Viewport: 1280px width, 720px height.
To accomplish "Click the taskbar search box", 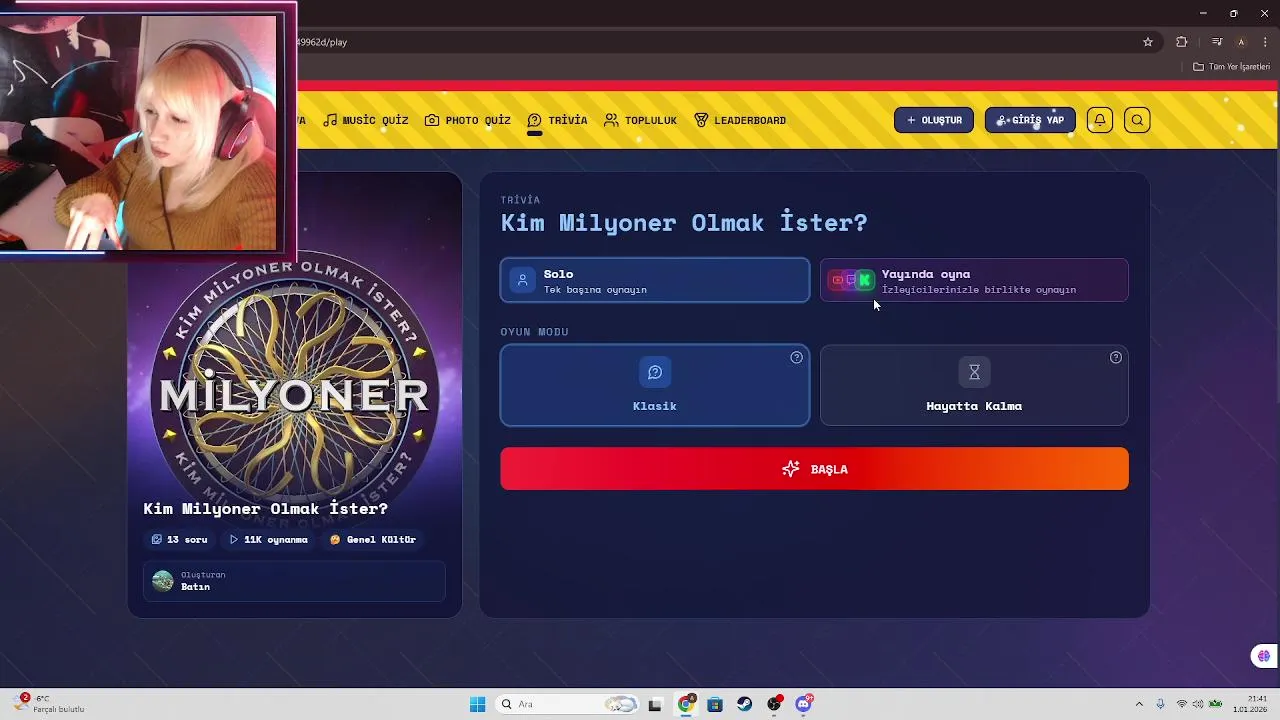I will pos(567,704).
